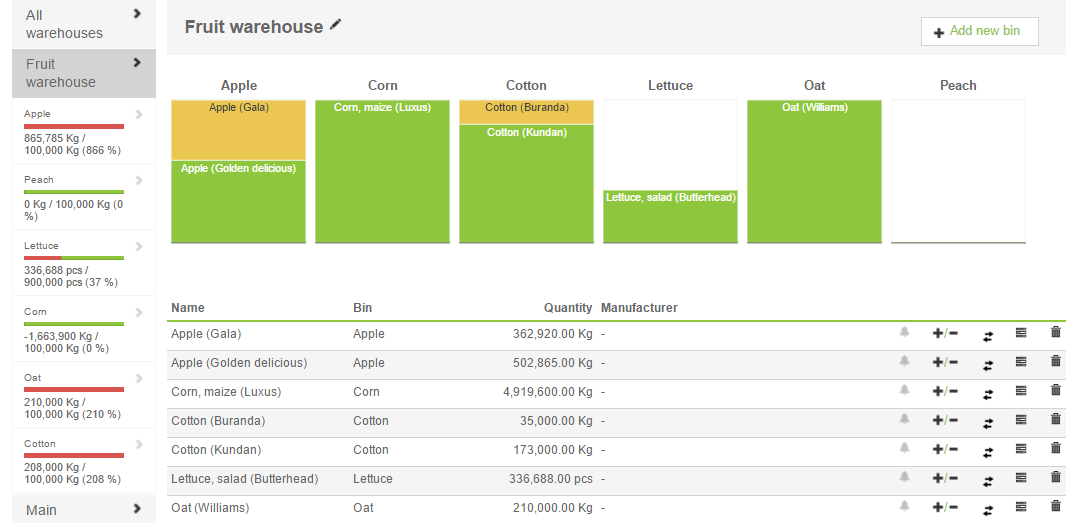
Task: Click bell alert icon for Apple (Gala)
Action: pos(904,333)
